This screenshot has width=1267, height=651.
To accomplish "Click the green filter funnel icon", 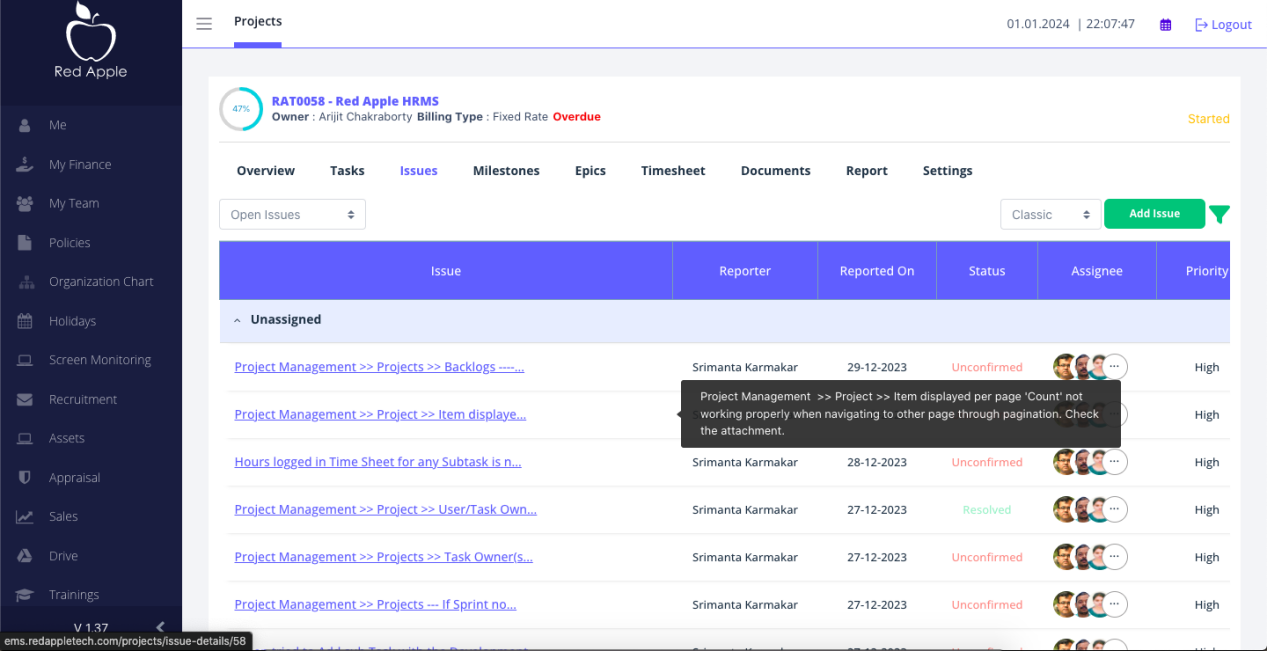I will (1219, 214).
